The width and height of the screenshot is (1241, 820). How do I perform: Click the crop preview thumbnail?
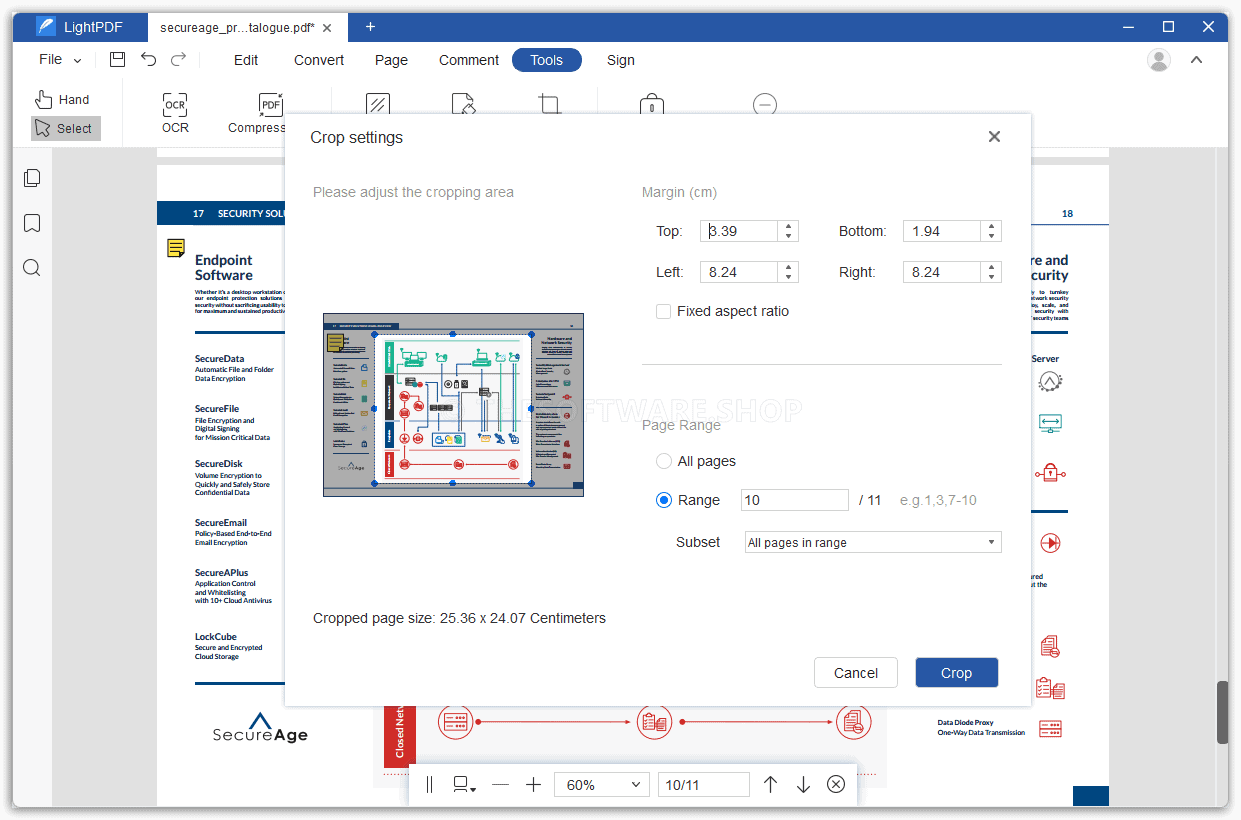[x=453, y=405]
